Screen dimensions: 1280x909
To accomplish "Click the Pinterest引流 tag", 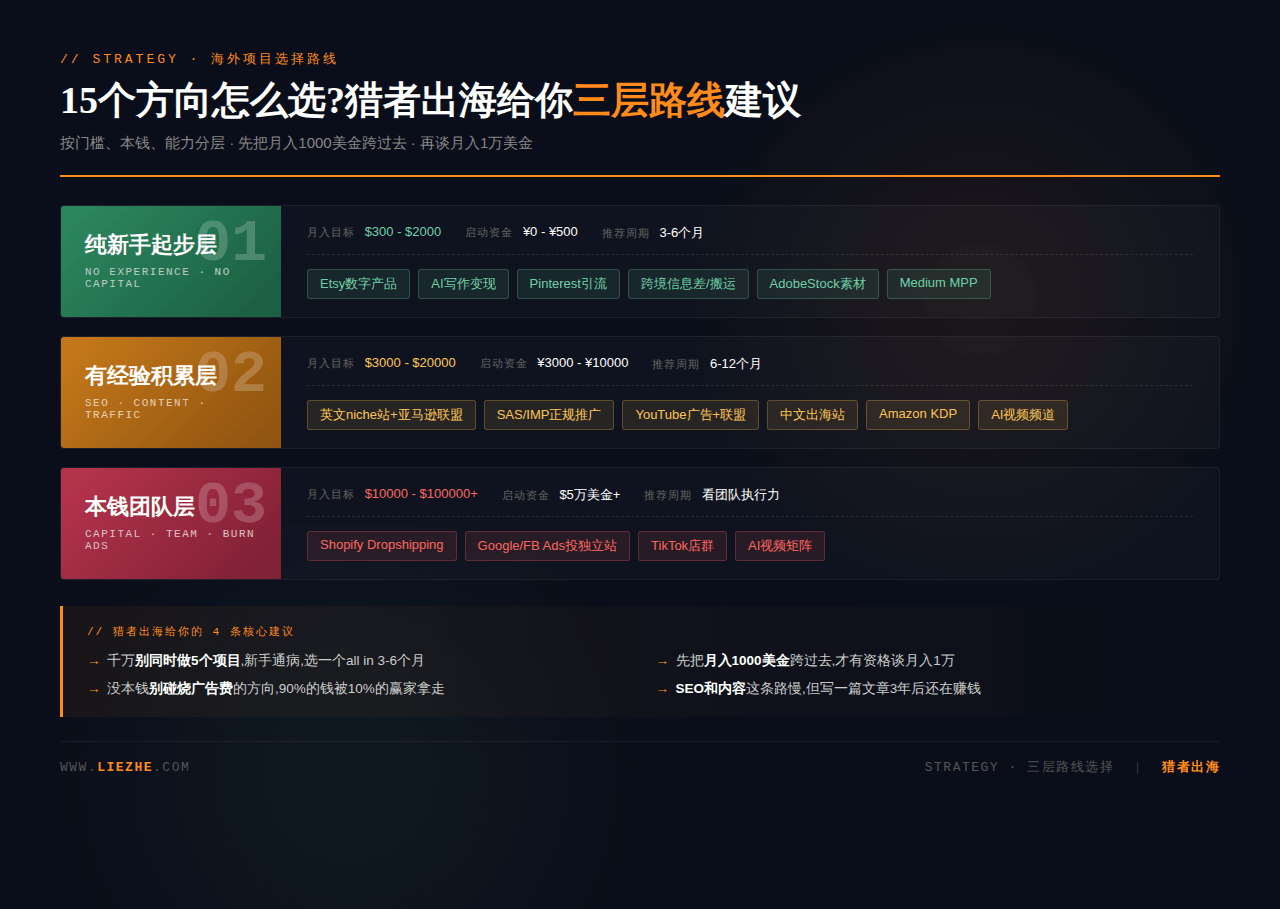I will pyautogui.click(x=568, y=284).
